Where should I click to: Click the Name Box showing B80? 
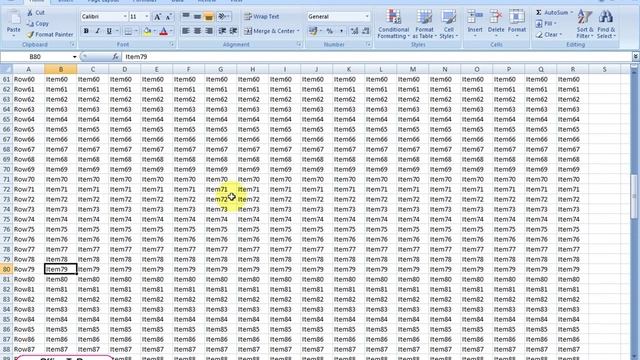click(x=36, y=57)
